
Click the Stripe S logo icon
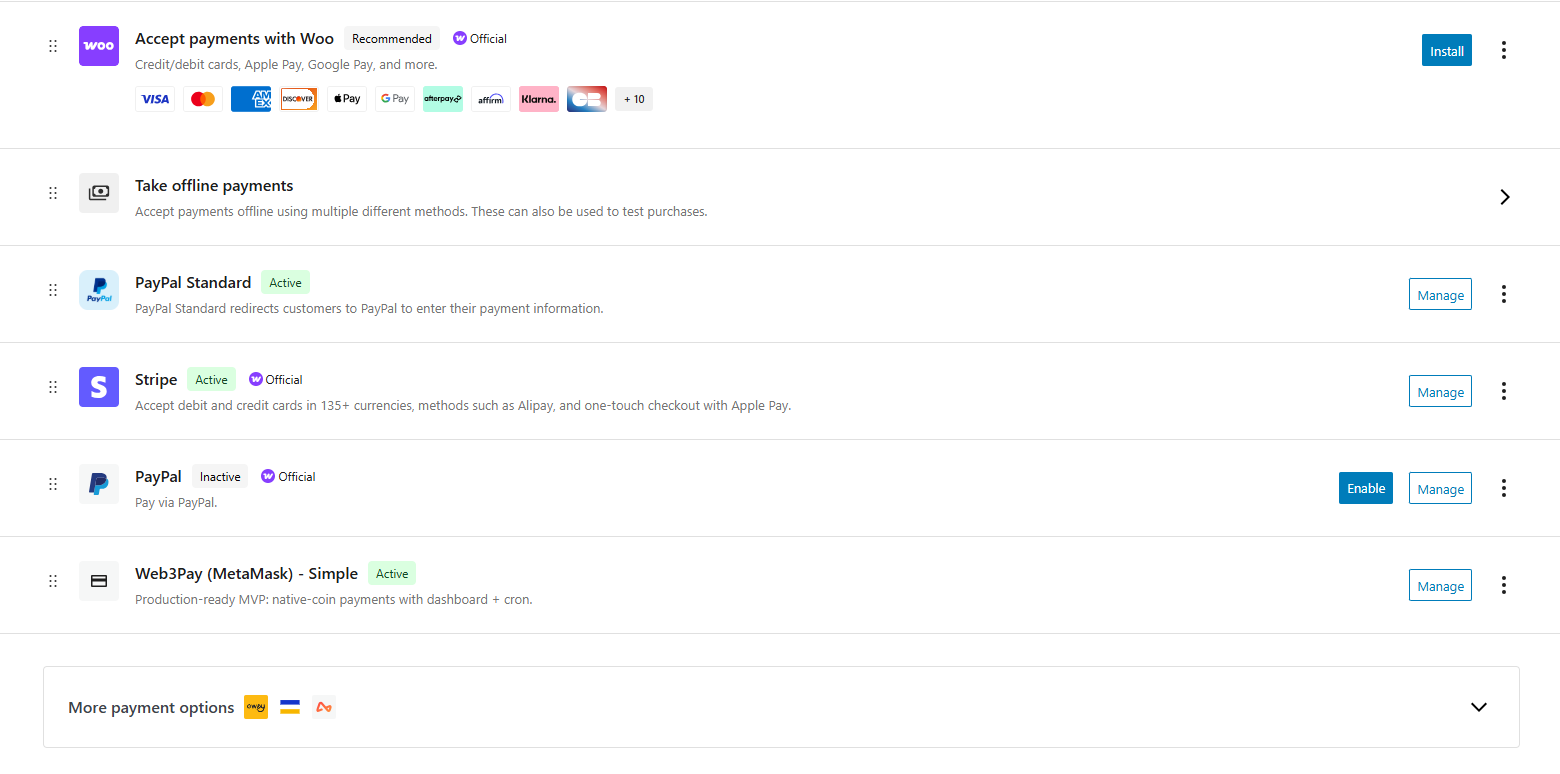(99, 387)
